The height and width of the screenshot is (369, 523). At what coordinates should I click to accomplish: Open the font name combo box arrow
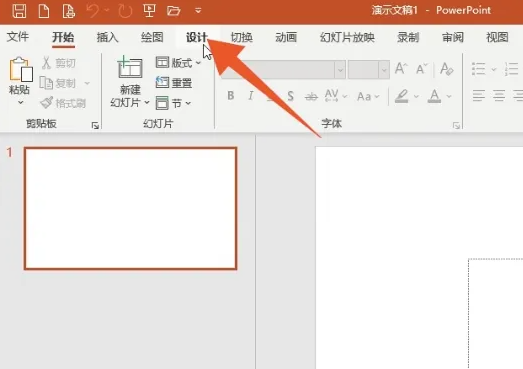click(340, 70)
